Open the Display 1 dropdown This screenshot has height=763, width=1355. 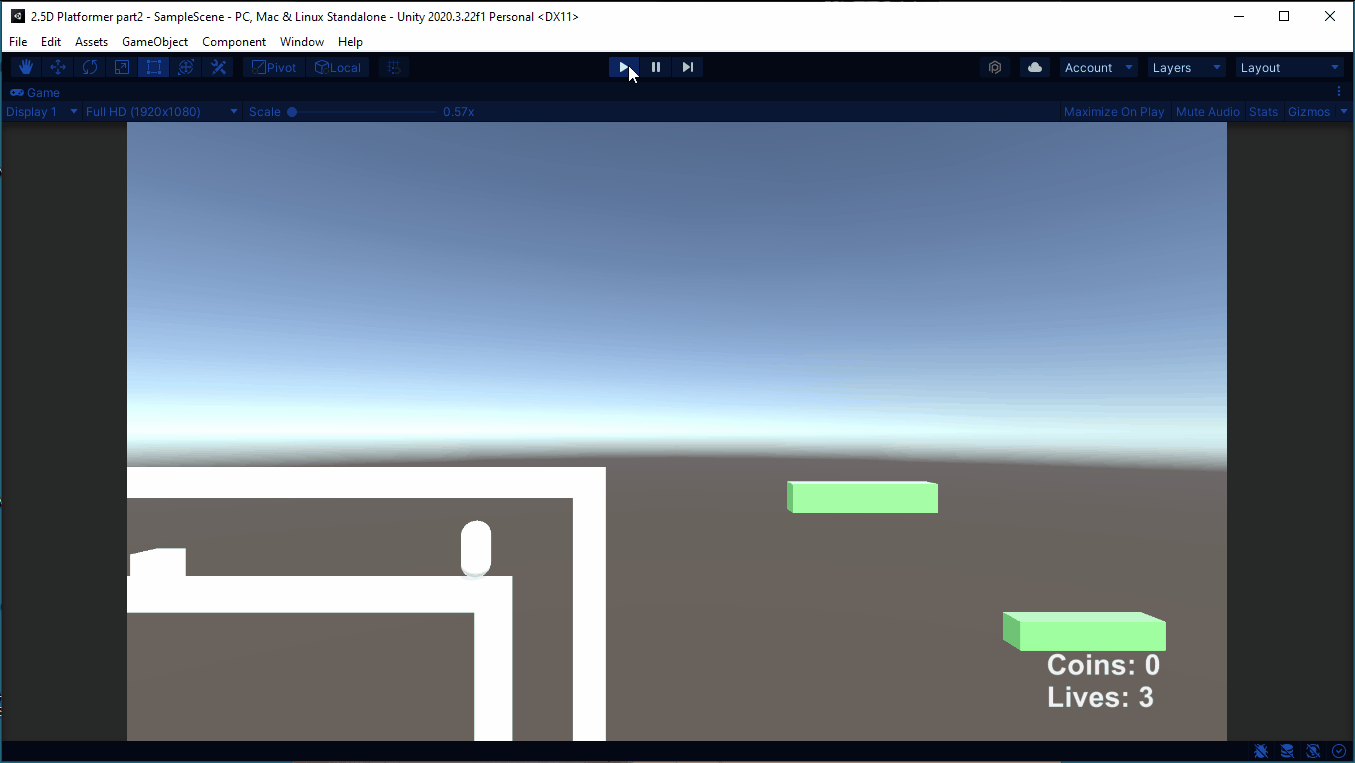[x=41, y=111]
